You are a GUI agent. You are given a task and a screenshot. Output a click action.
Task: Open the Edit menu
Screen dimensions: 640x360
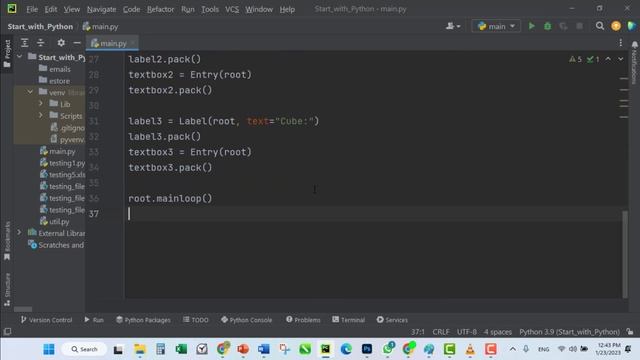tap(51, 9)
